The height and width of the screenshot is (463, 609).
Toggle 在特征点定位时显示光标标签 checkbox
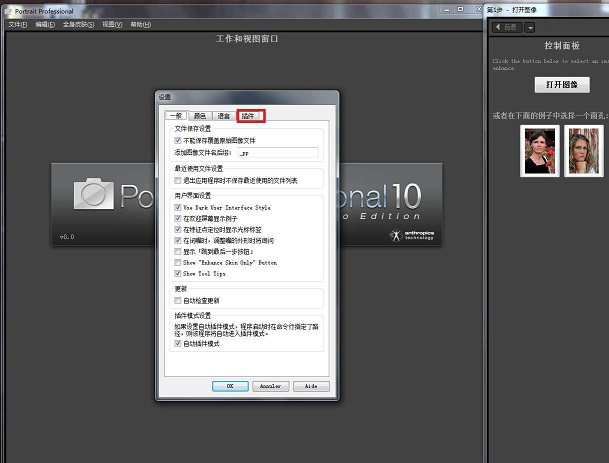(x=177, y=229)
